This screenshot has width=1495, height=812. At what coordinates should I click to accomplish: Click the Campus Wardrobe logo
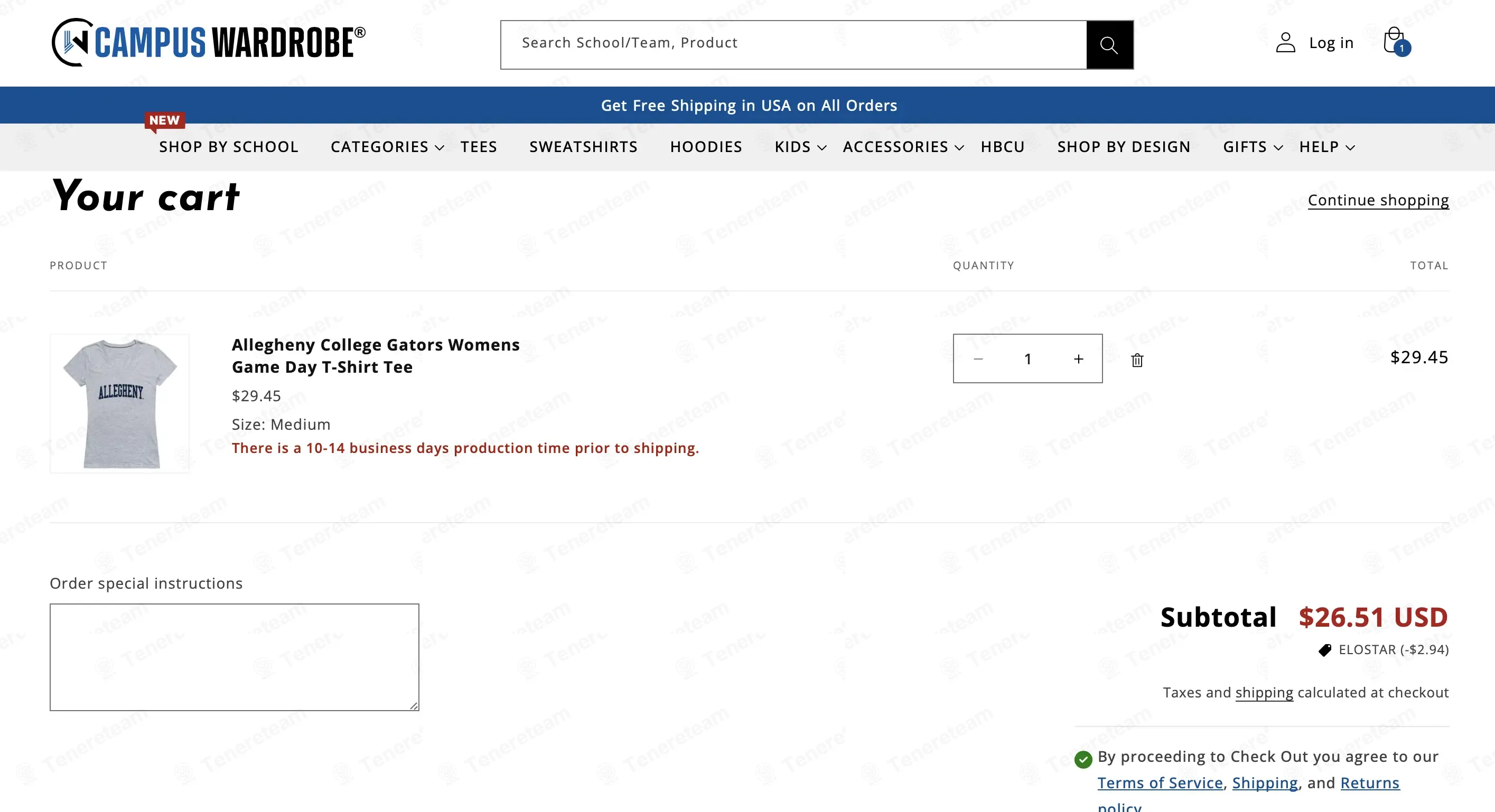209,42
